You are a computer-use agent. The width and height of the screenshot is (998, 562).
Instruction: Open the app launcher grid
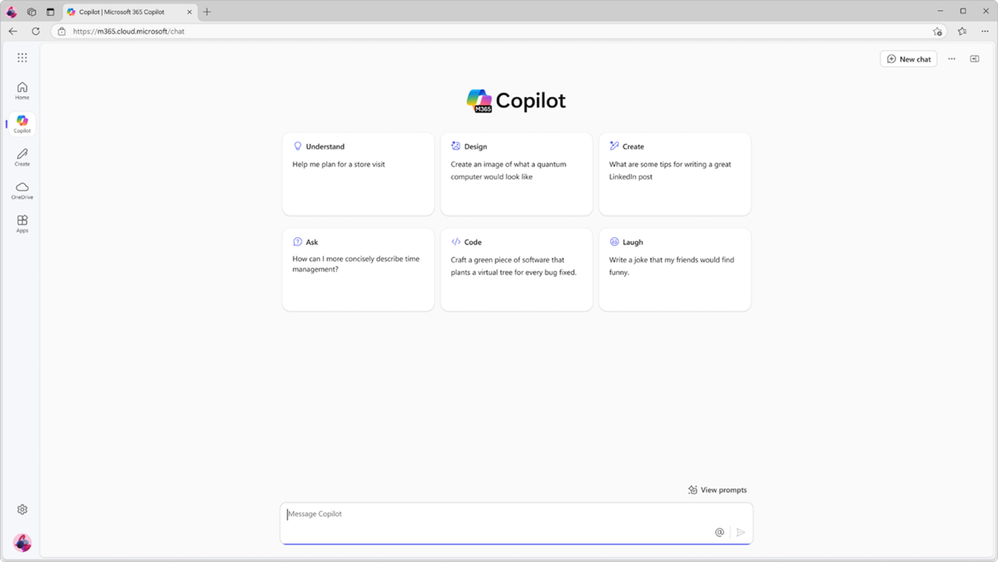pyautogui.click(x=22, y=58)
